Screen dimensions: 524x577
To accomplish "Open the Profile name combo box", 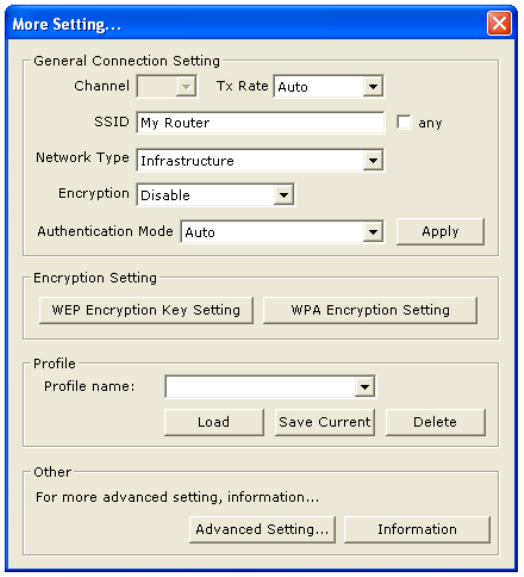I will (x=365, y=386).
